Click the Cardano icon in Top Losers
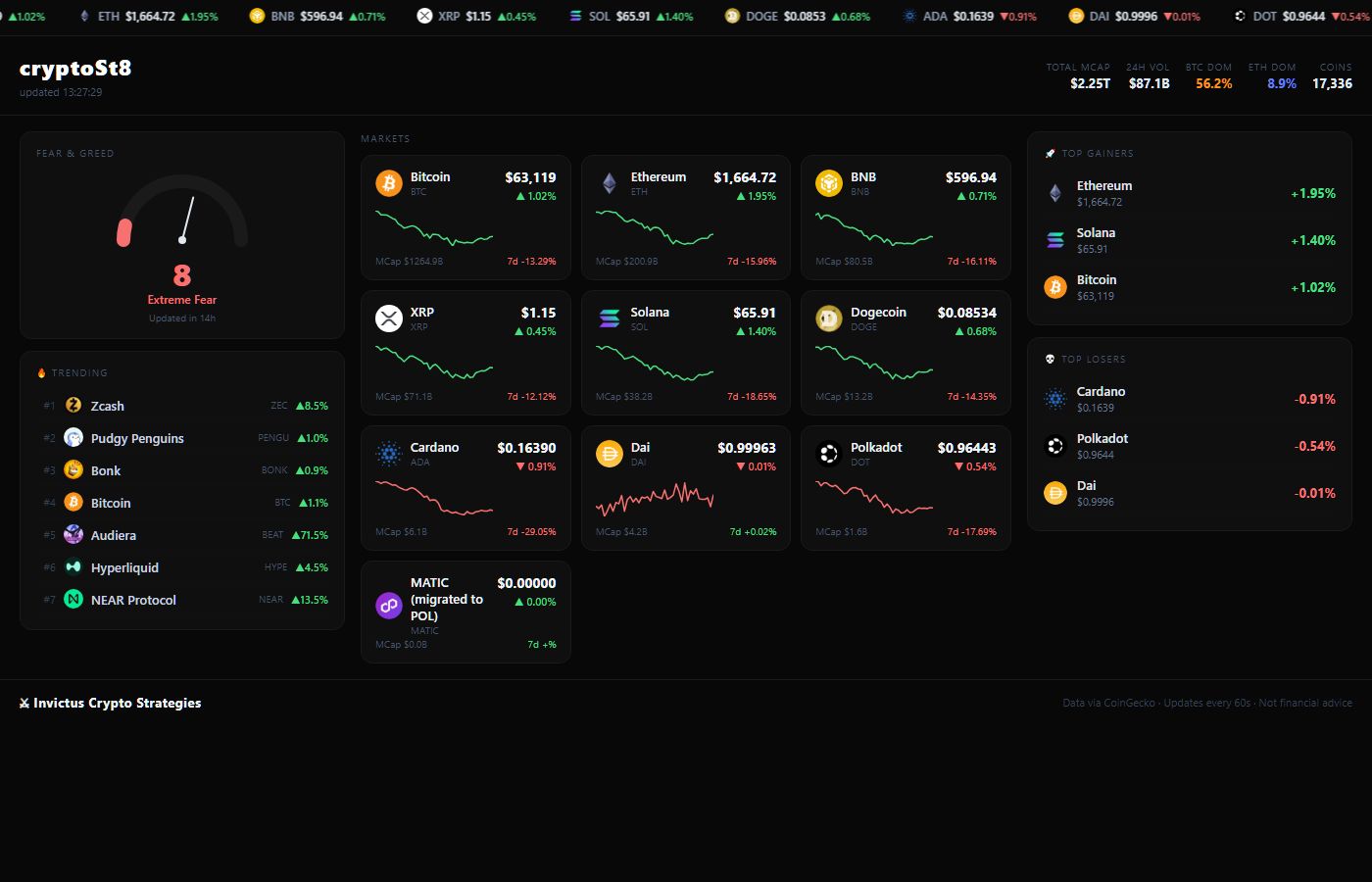1372x882 pixels. (1055, 399)
